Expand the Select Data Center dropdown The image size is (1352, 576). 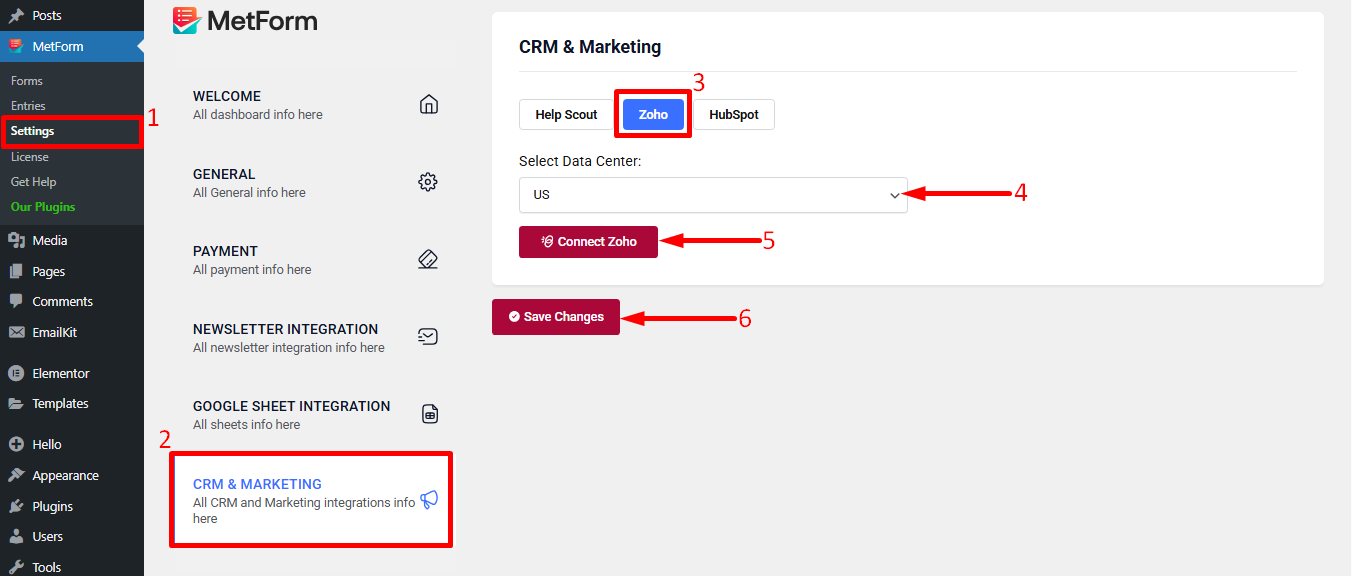point(713,195)
